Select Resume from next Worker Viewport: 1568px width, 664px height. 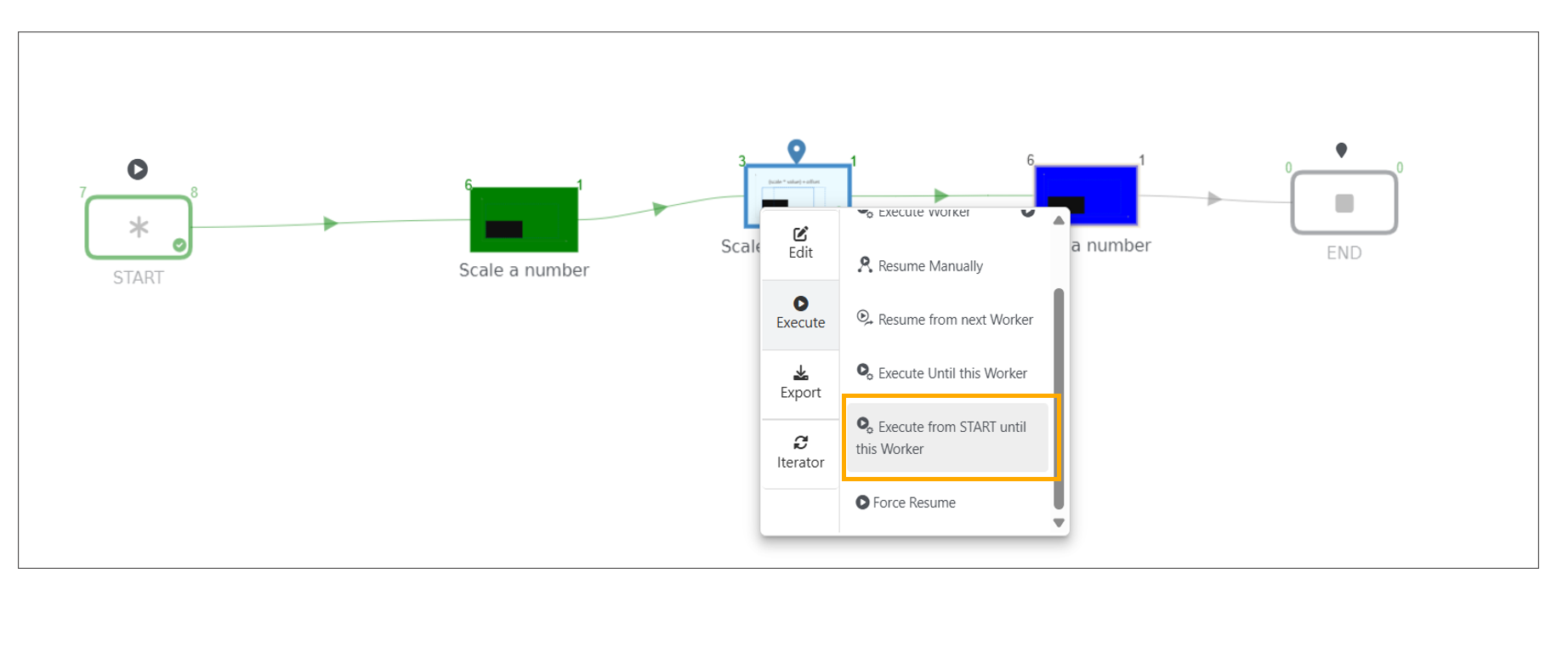(x=954, y=320)
